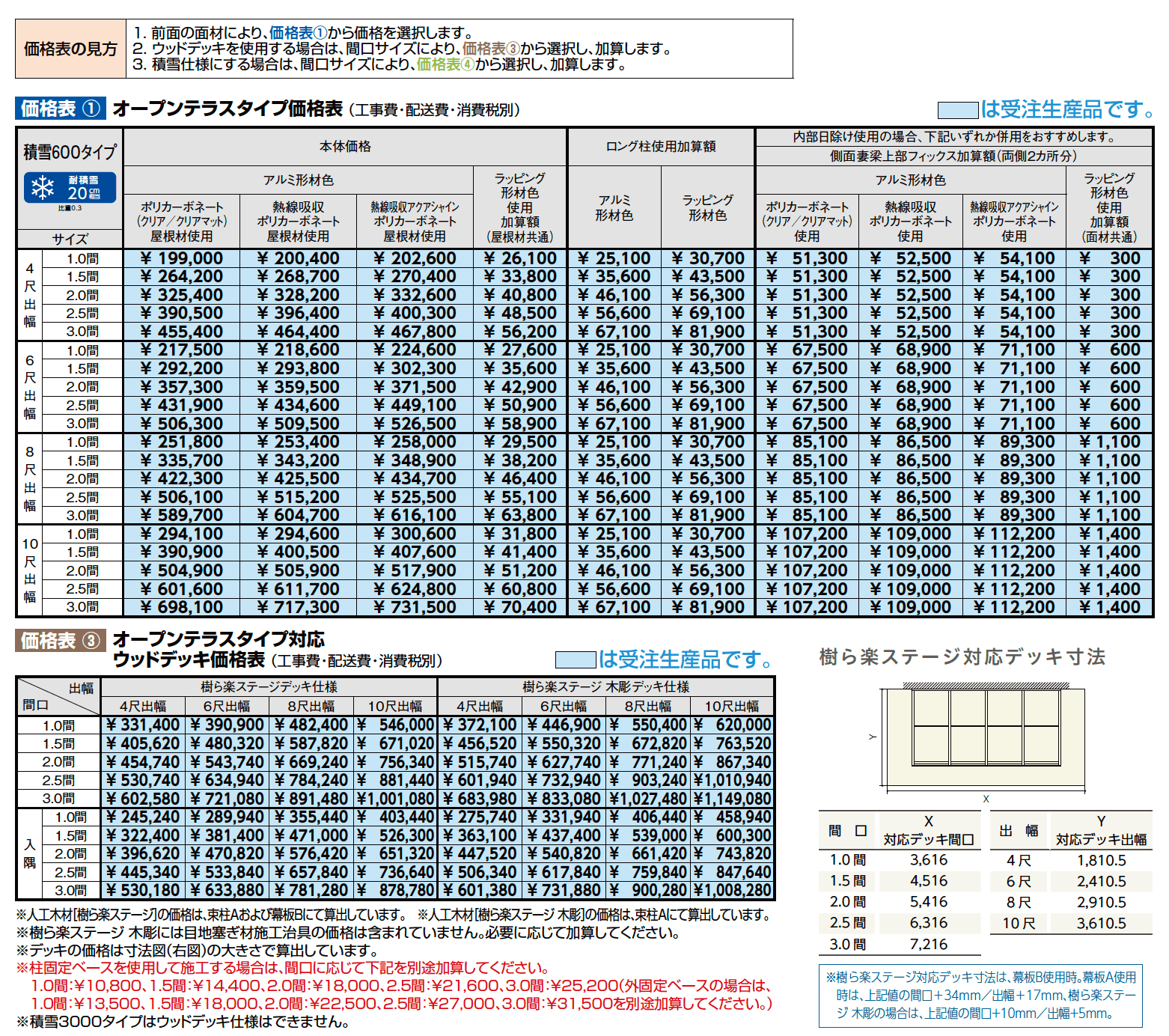The width and height of the screenshot is (1169, 1036).
Task: Click the deck price ¥ 480,320
Action: coord(227,743)
